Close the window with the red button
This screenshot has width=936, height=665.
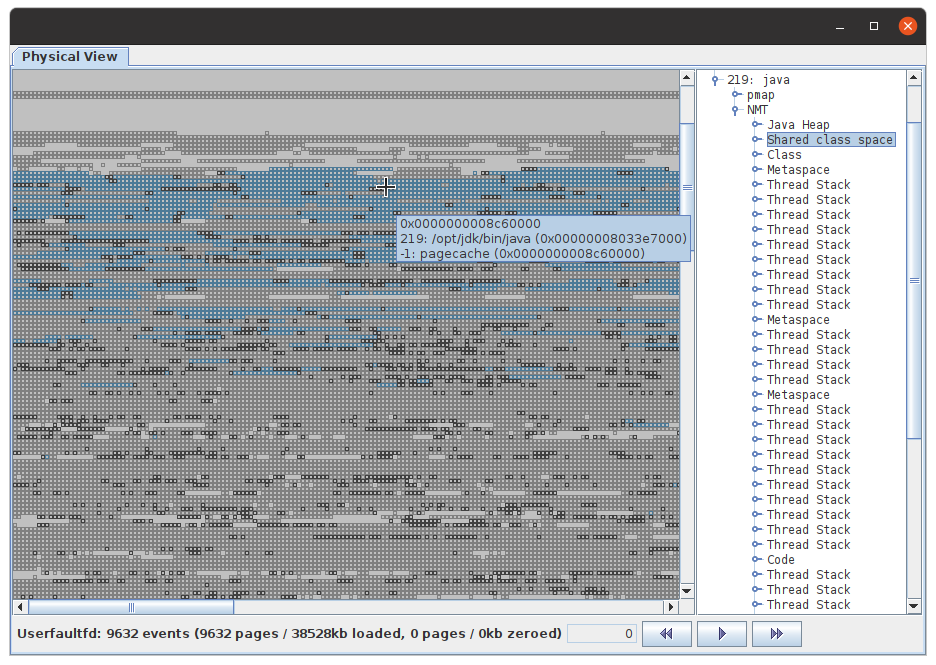pos(908,26)
